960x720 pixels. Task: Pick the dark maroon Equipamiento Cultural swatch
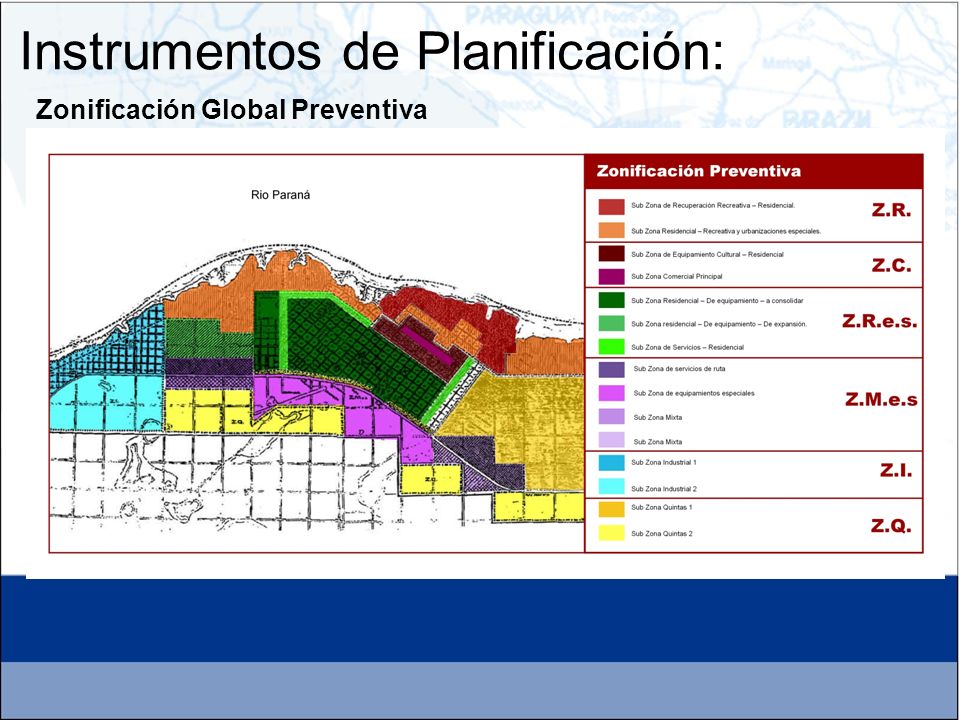coord(611,253)
